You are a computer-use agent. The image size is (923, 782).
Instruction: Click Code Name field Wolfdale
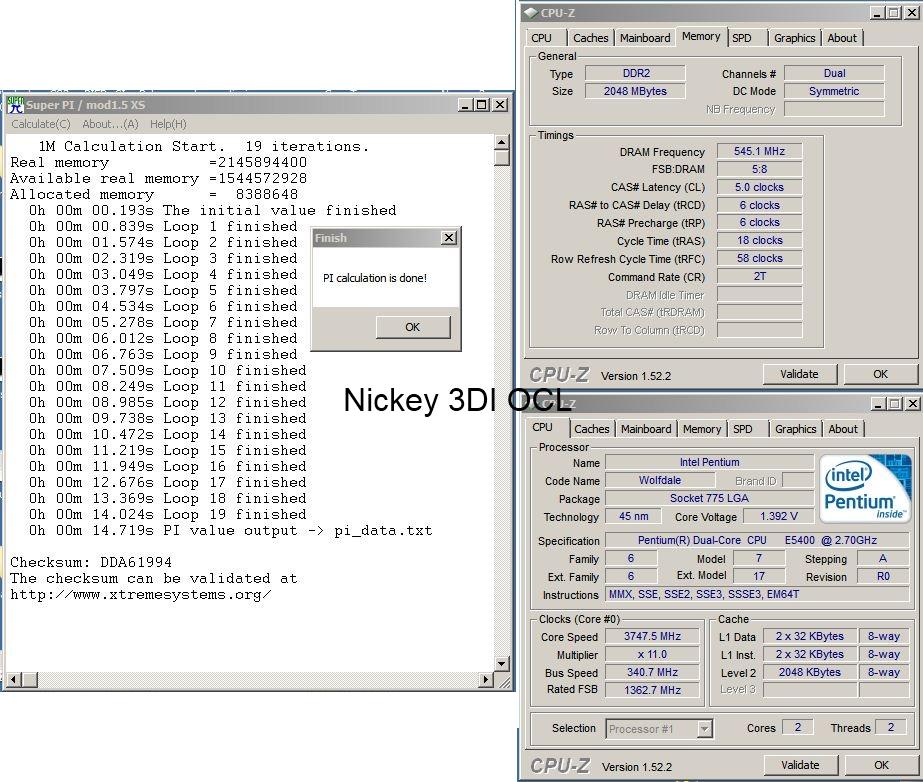(660, 481)
